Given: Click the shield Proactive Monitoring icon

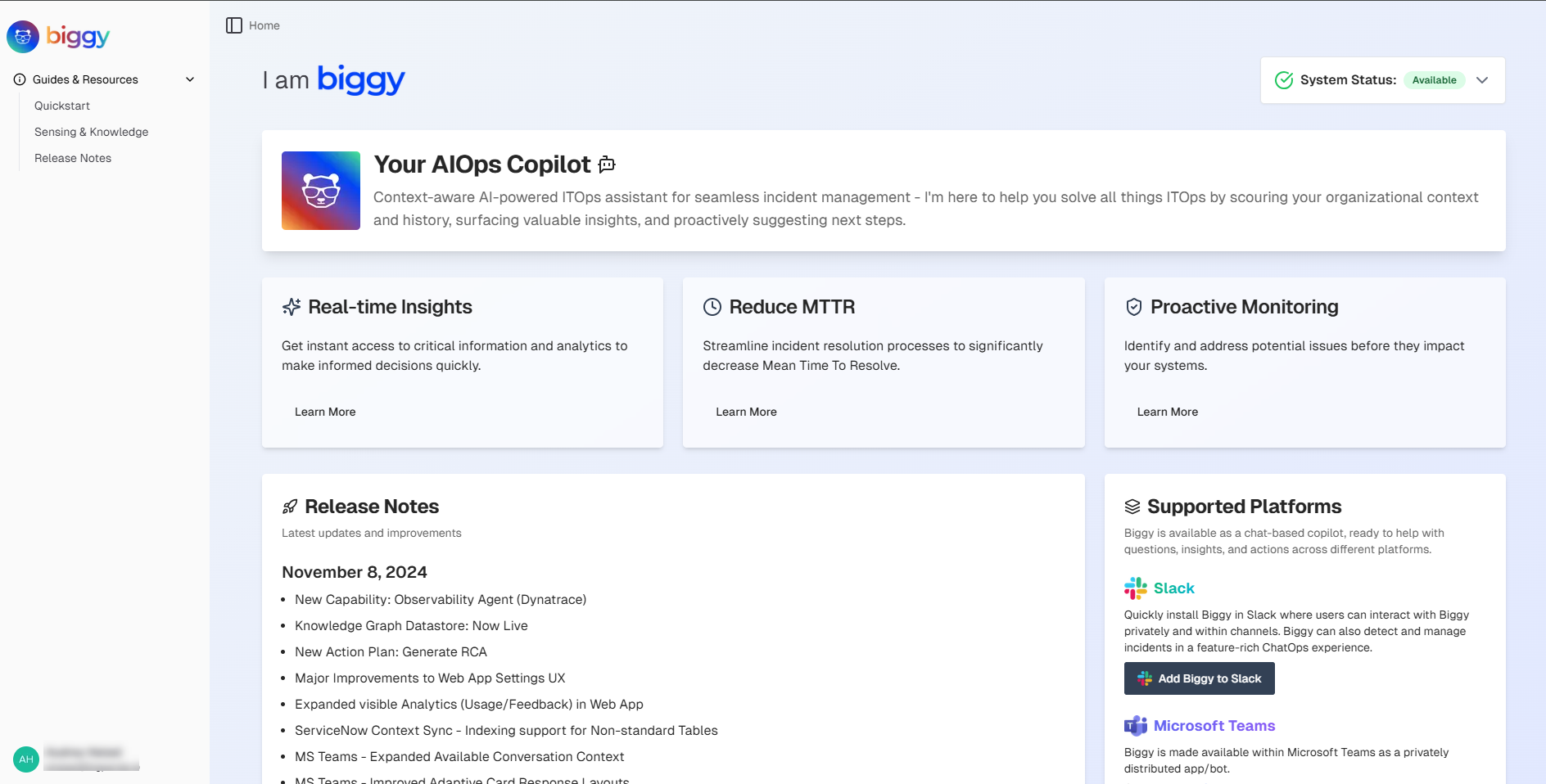Looking at the screenshot, I should click(1134, 307).
